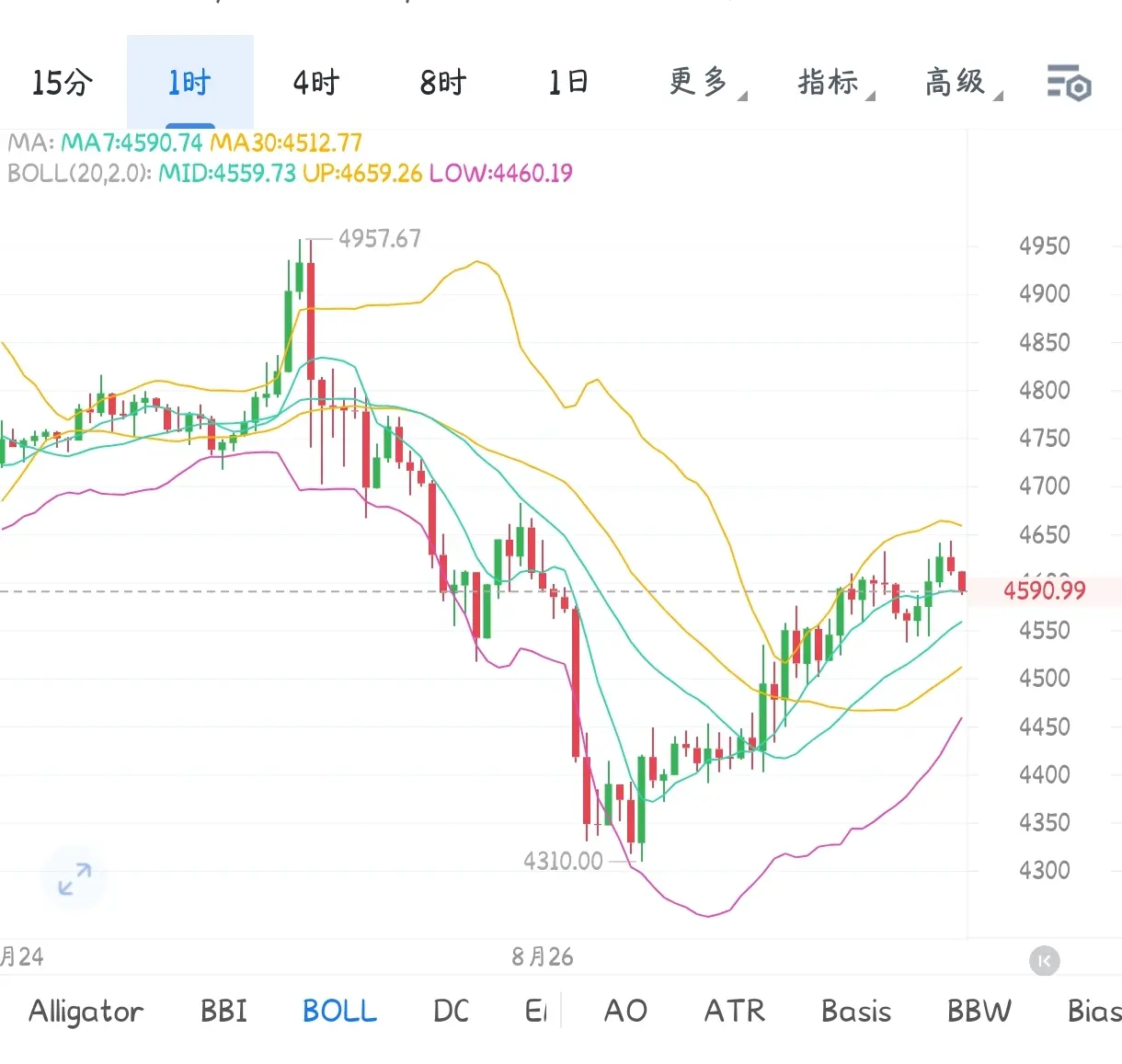
Task: Click the BOLL LOW:4460.19 value
Action: click(501, 173)
